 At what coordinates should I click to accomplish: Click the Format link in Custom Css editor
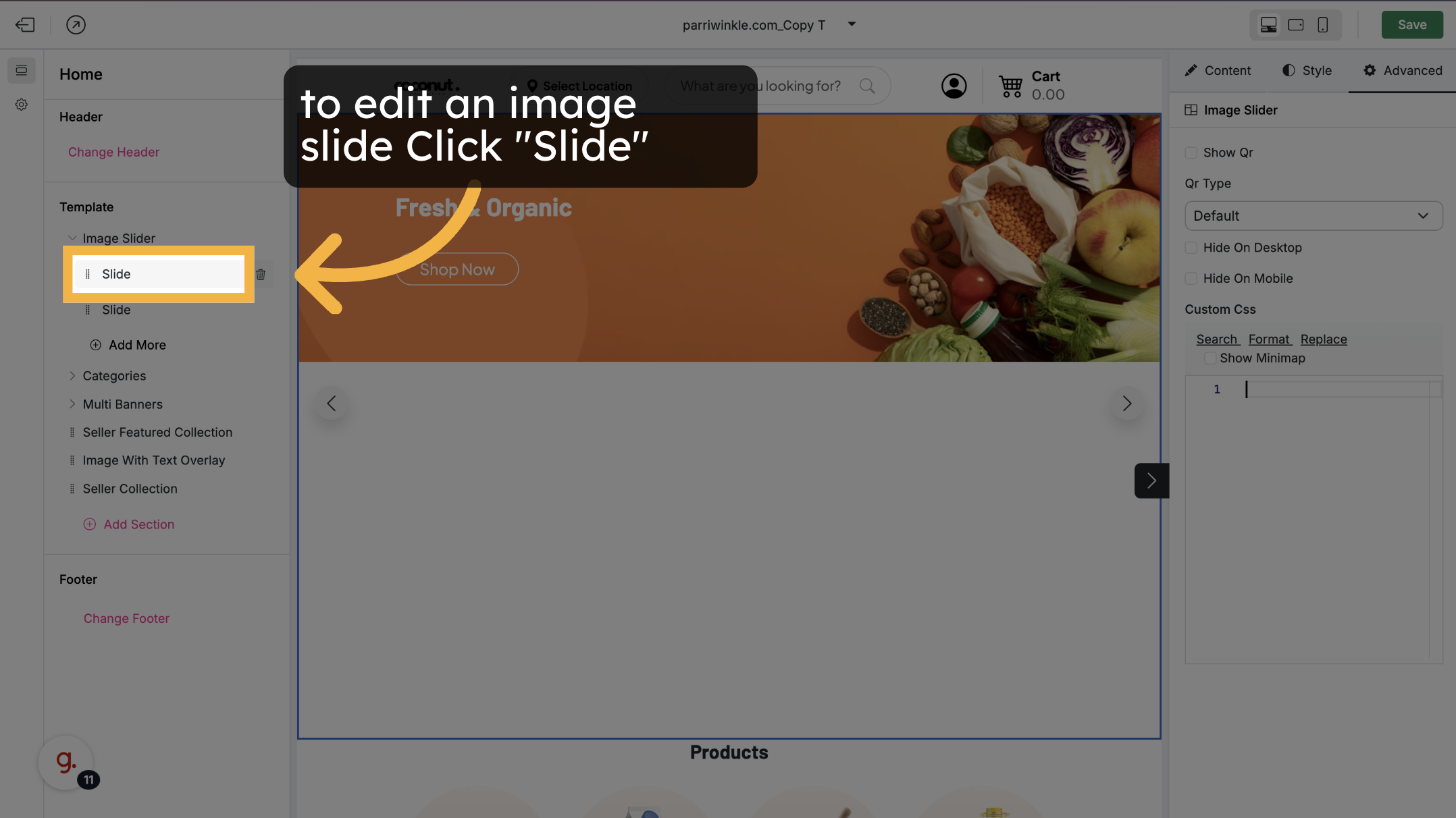point(1270,339)
